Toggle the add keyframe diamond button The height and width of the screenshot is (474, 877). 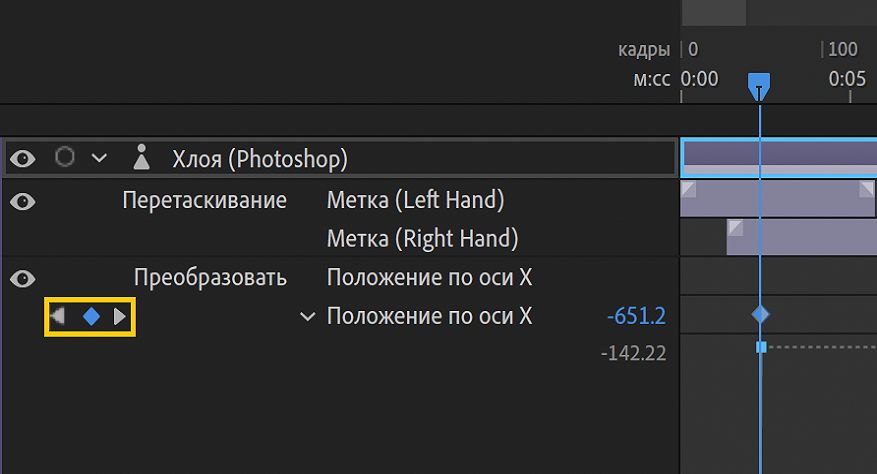[91, 317]
